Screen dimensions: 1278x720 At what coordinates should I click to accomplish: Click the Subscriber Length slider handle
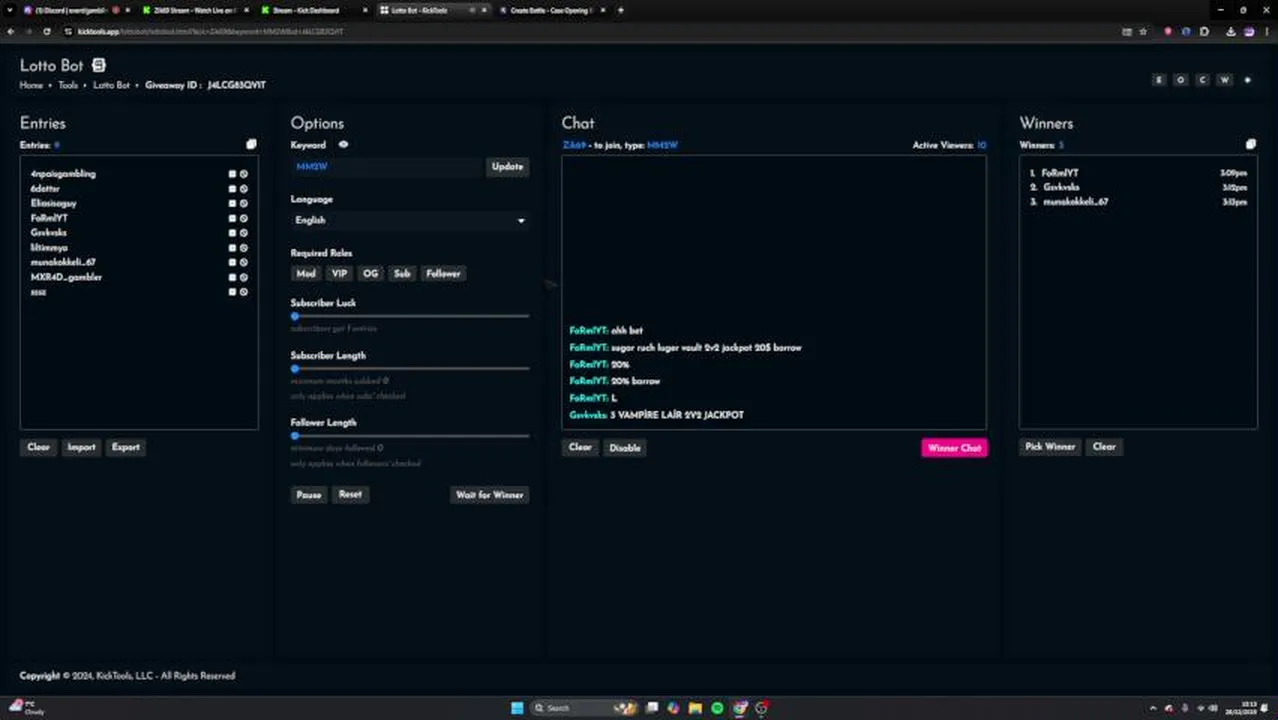tap(295, 369)
